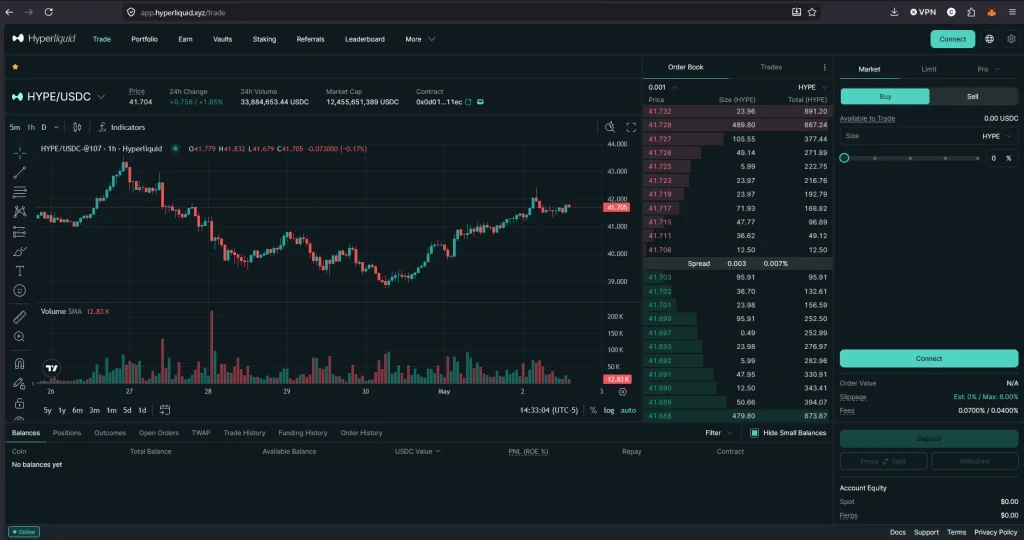The height and width of the screenshot is (540, 1024).
Task: Open browser downloads
Action: pyautogui.click(x=894, y=12)
